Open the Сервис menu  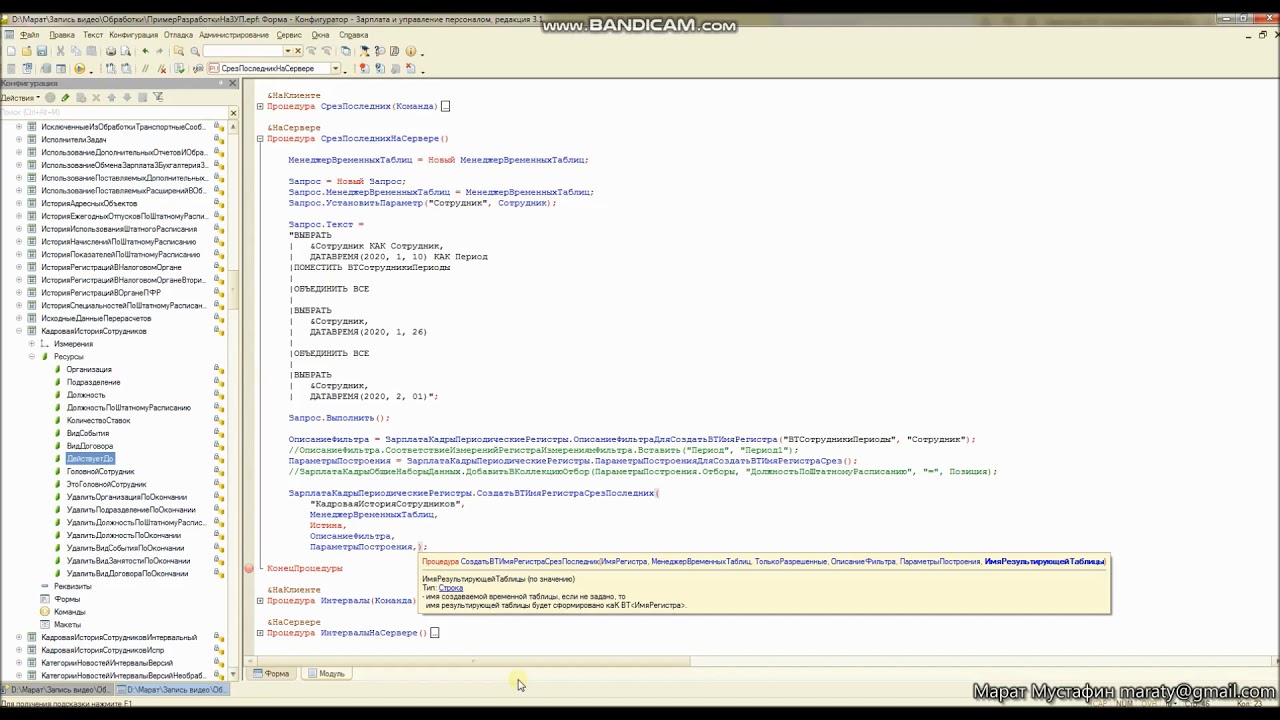pyautogui.click(x=291, y=35)
